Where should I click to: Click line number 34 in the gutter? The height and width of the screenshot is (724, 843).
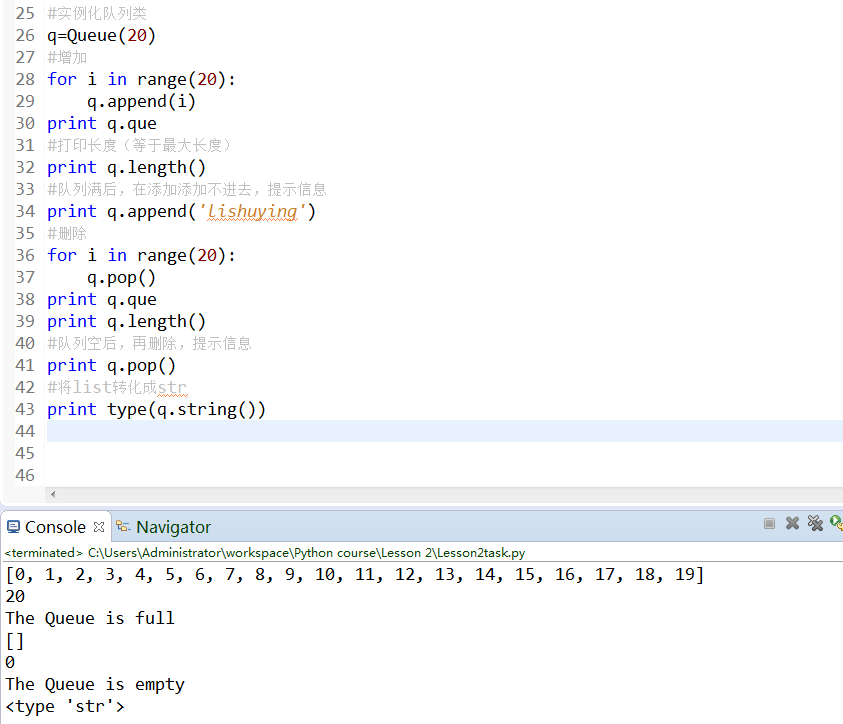click(25, 211)
